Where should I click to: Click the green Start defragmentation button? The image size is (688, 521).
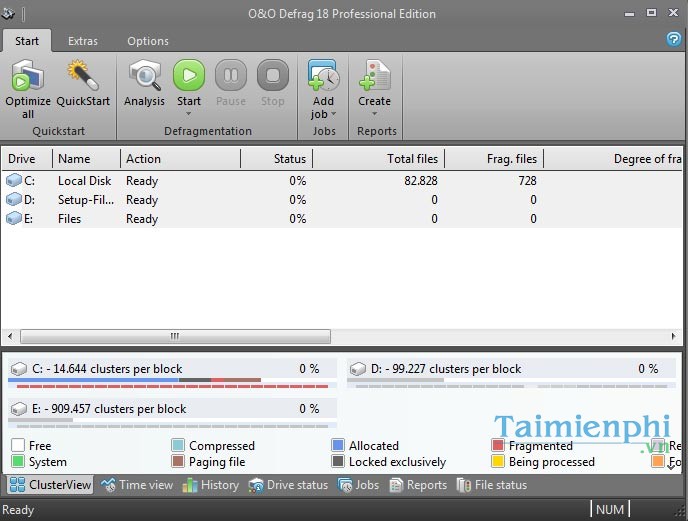tap(189, 75)
